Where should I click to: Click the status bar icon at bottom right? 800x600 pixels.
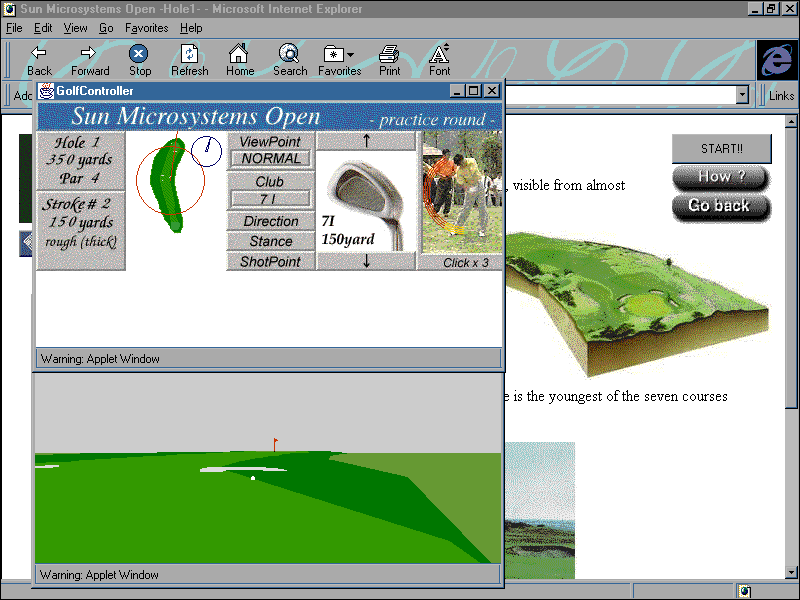(x=744, y=591)
